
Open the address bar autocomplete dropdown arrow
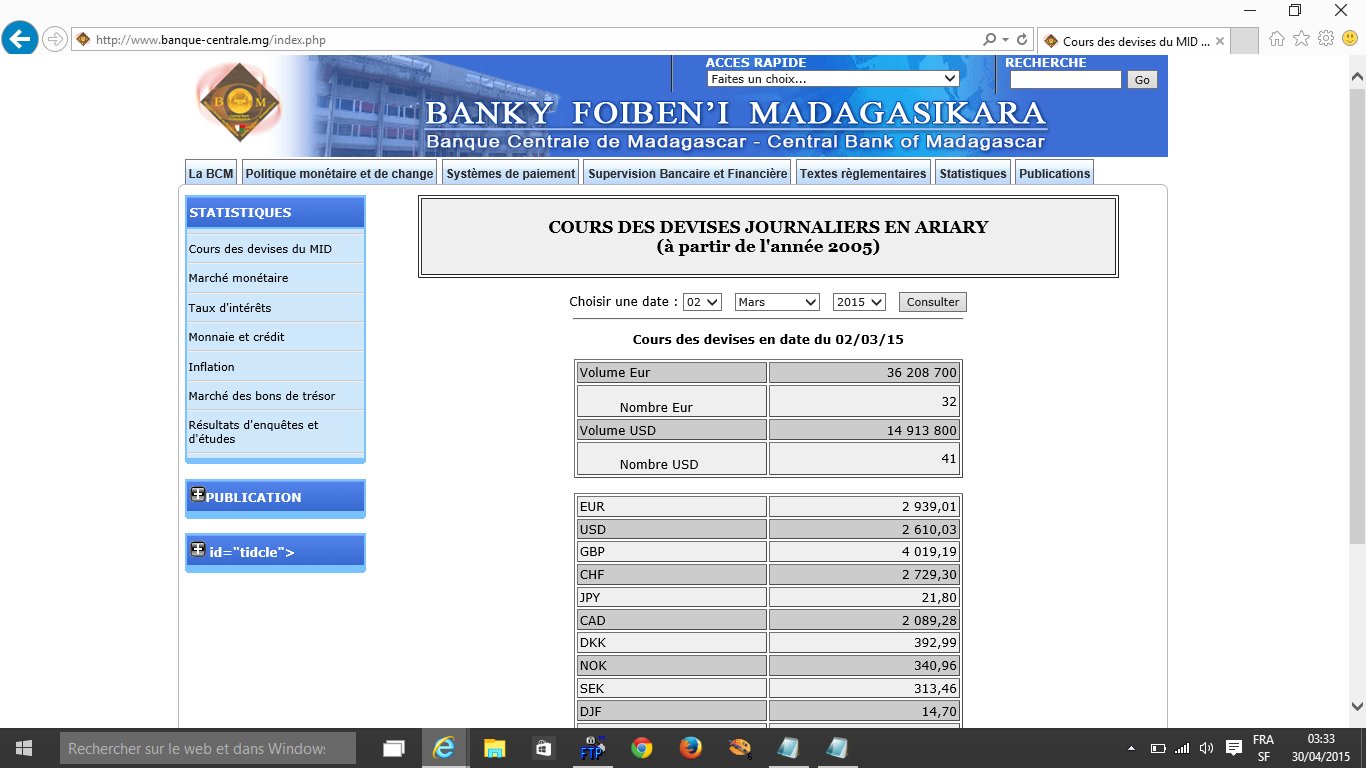point(1005,40)
